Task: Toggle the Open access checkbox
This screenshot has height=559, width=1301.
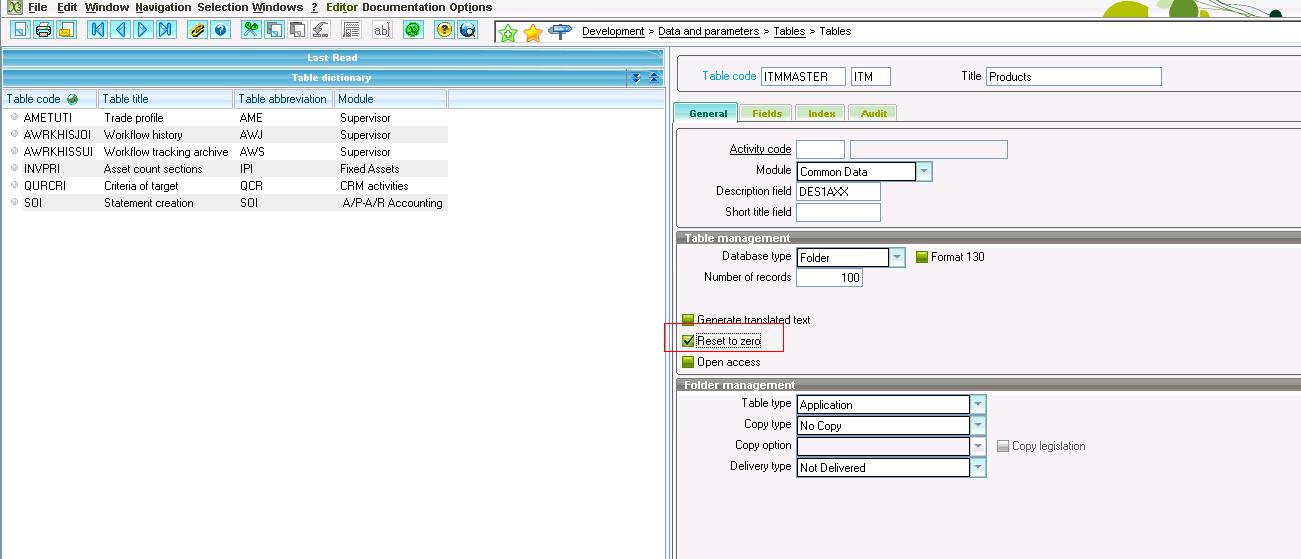Action: point(688,362)
